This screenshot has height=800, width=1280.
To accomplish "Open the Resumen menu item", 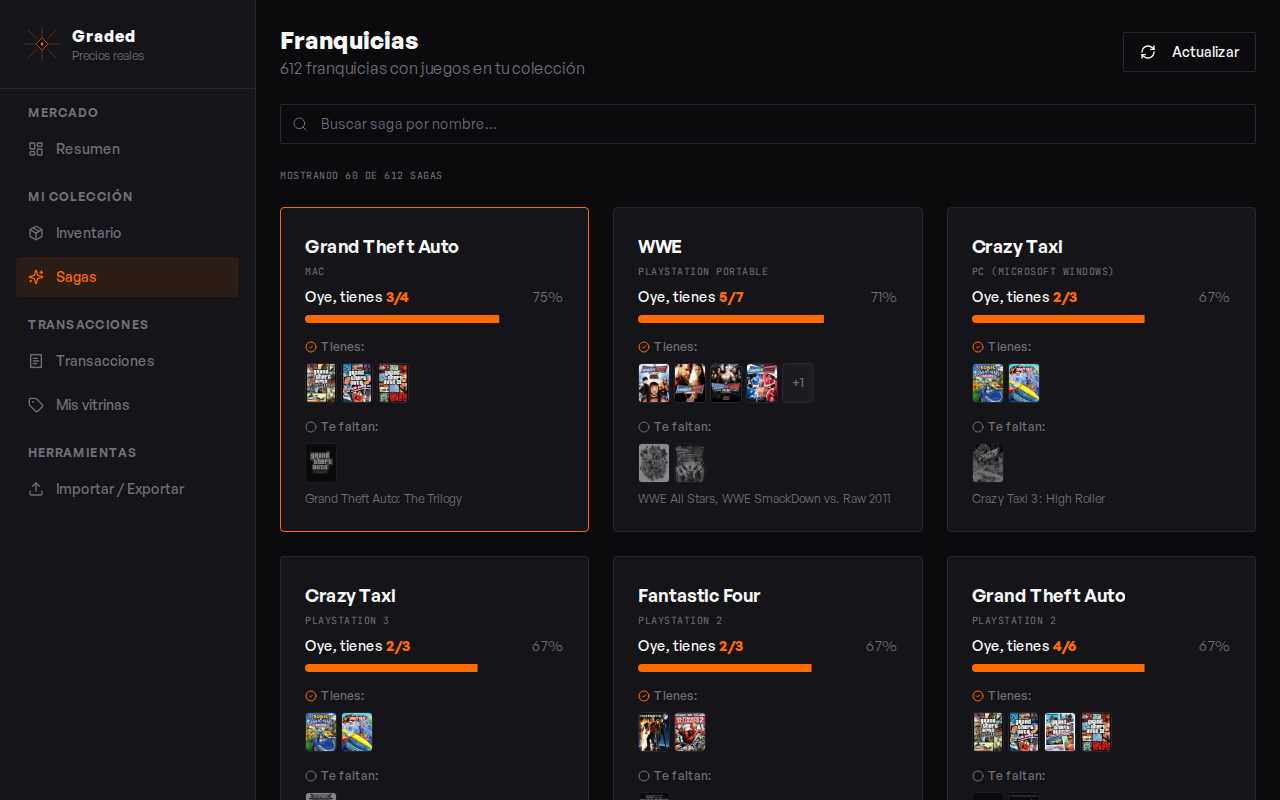I will pos(88,149).
